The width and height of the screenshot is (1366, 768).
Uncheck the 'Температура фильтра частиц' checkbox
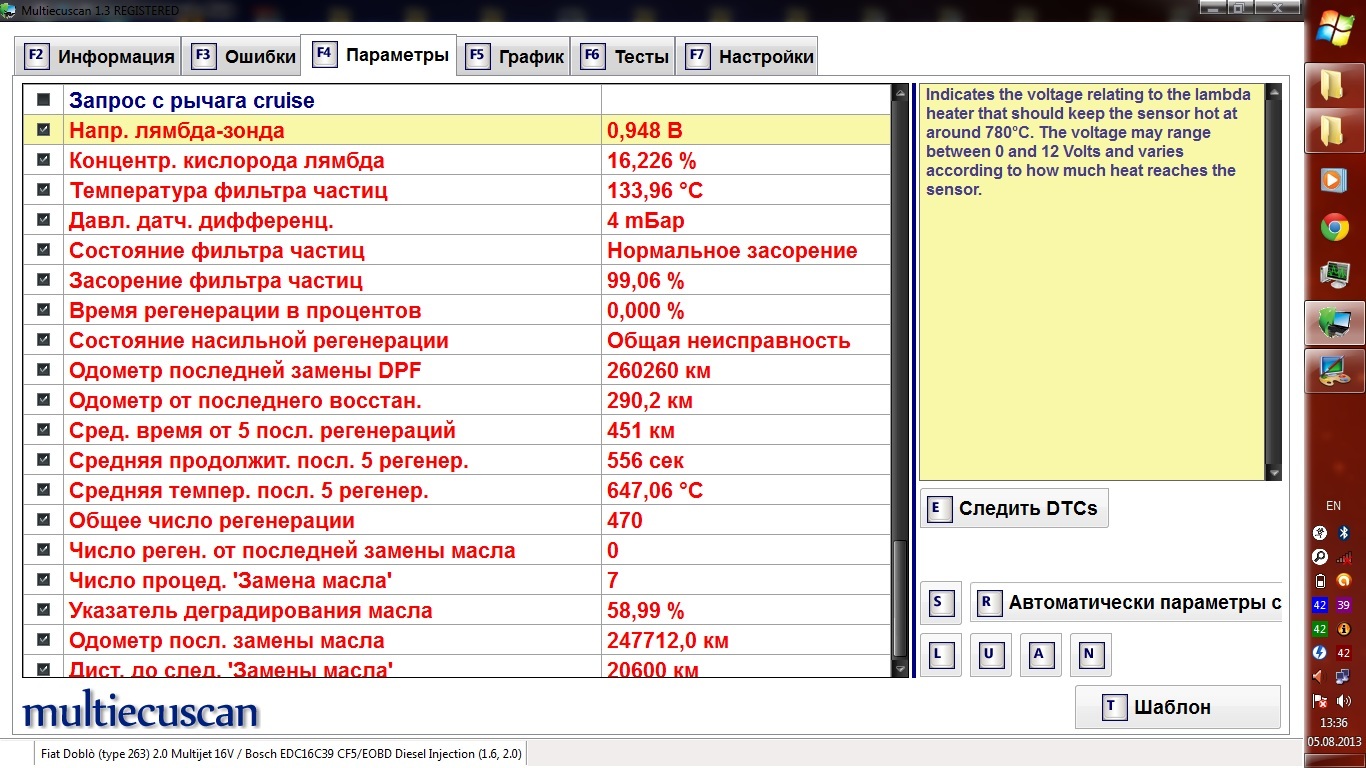coord(43,190)
